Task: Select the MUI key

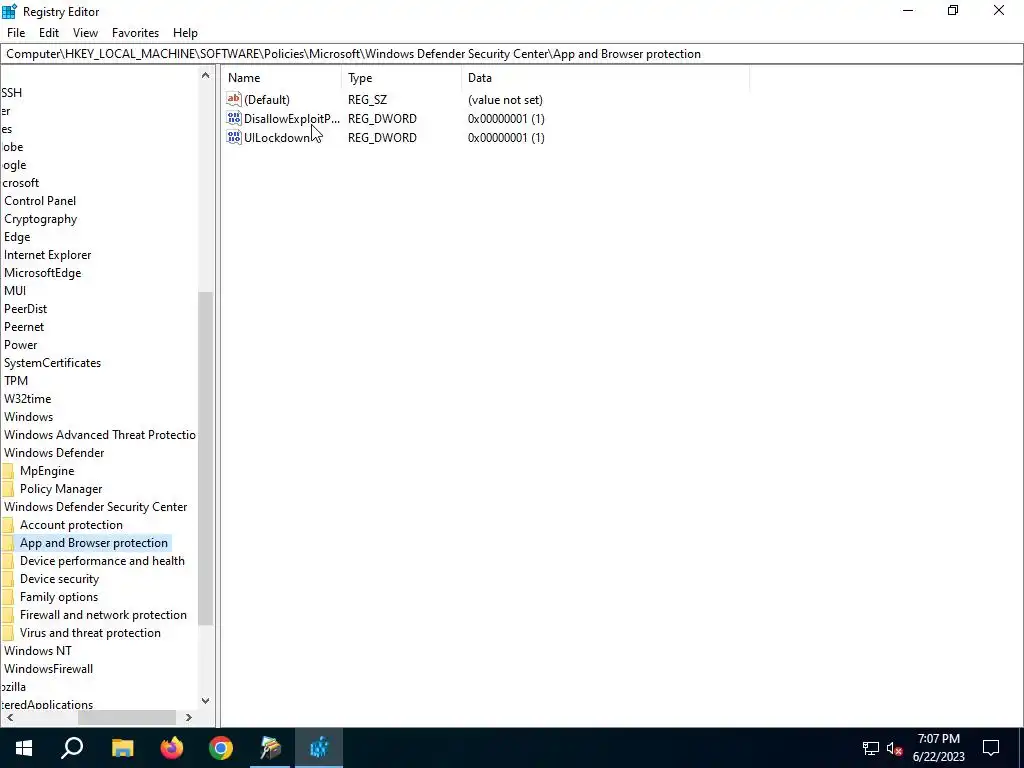Action: point(15,291)
